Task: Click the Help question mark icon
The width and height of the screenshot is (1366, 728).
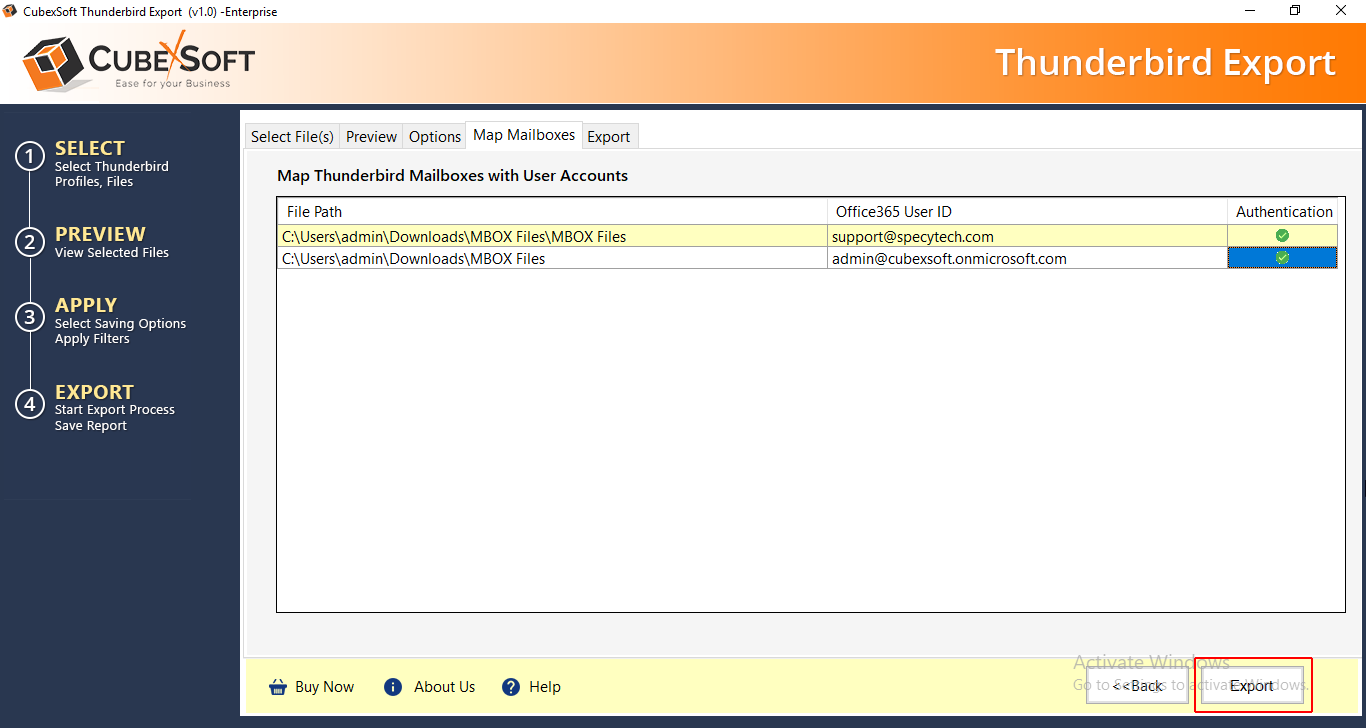Action: tap(511, 687)
